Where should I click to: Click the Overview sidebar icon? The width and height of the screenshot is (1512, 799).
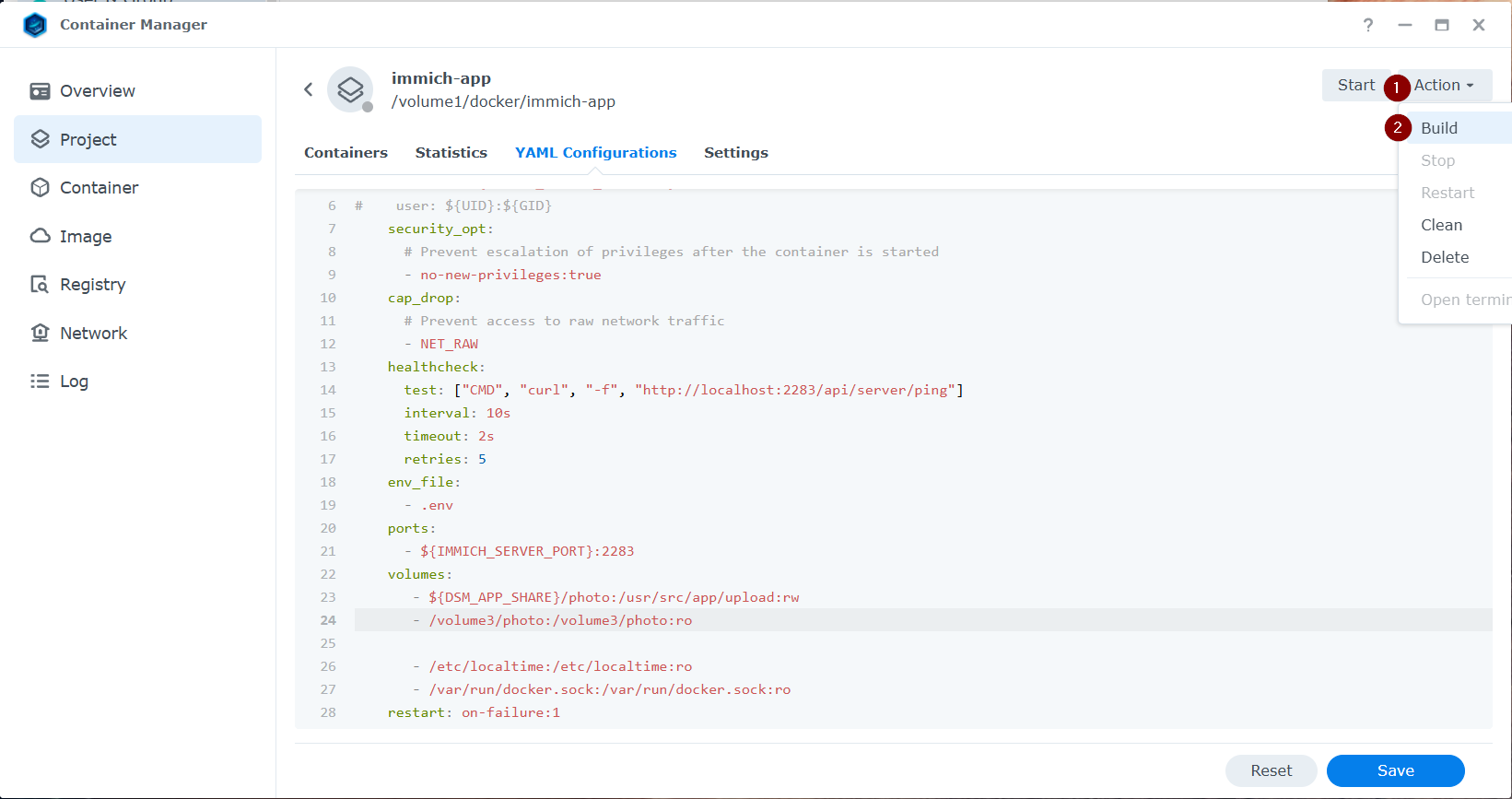point(40,91)
